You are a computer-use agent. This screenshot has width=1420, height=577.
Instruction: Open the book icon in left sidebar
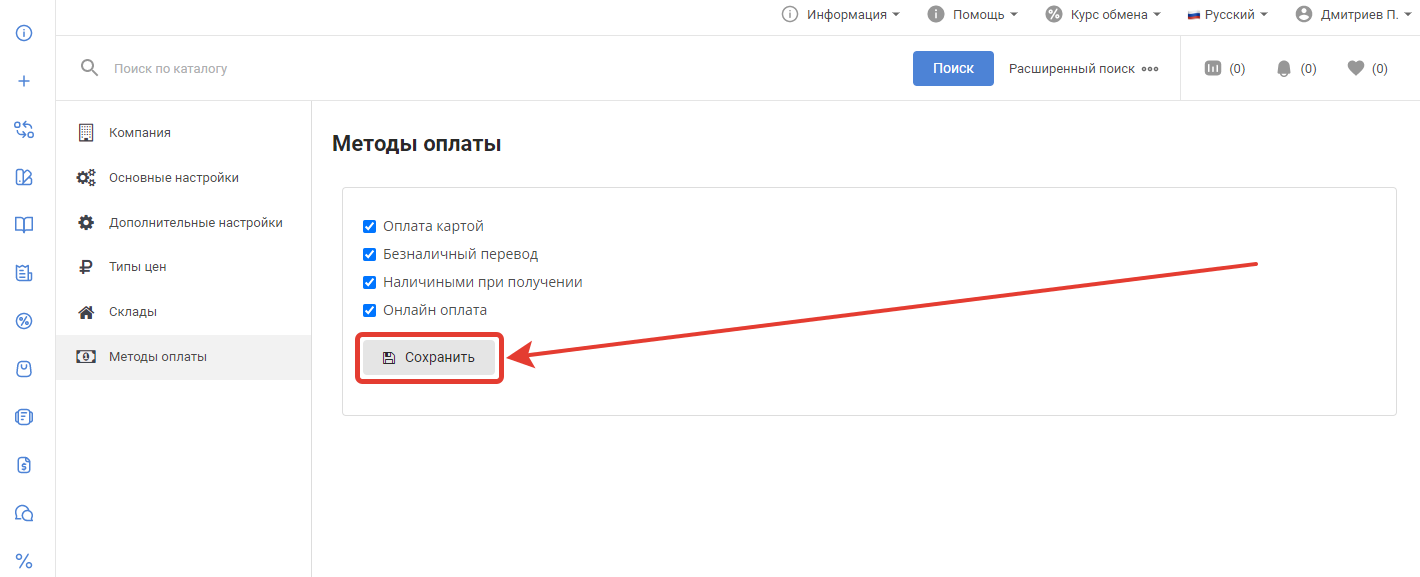tap(24, 225)
